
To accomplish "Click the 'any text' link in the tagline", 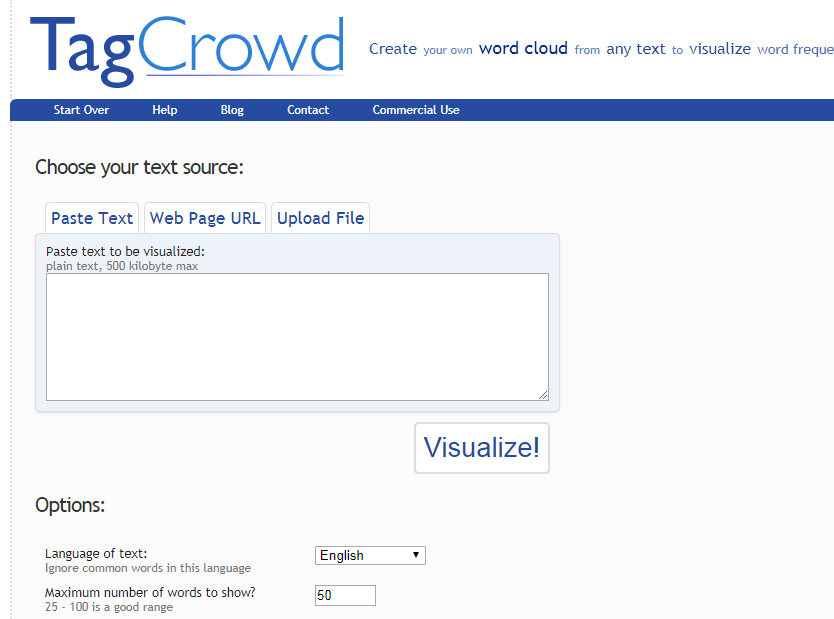I will point(635,48).
